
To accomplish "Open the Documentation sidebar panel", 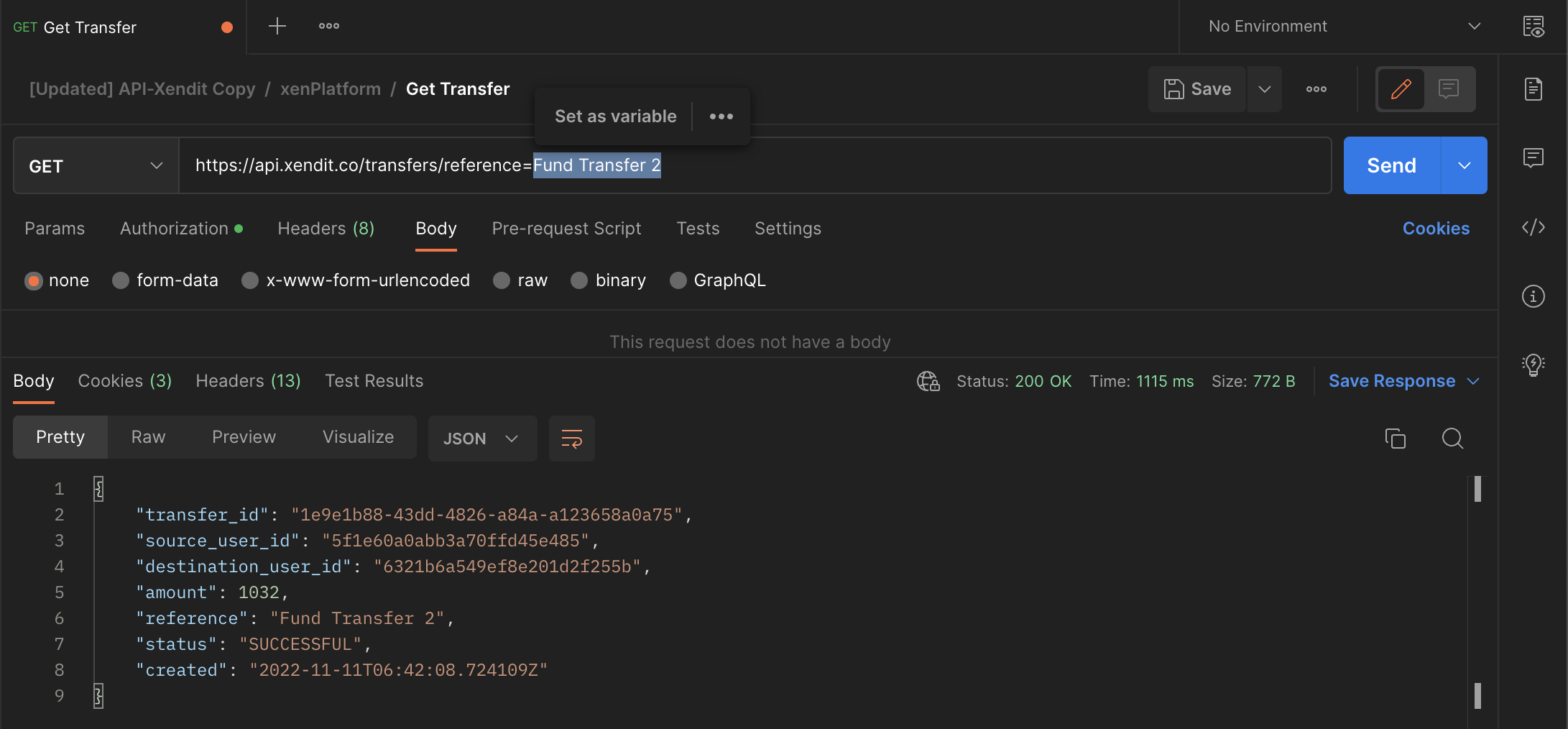I will (1534, 89).
